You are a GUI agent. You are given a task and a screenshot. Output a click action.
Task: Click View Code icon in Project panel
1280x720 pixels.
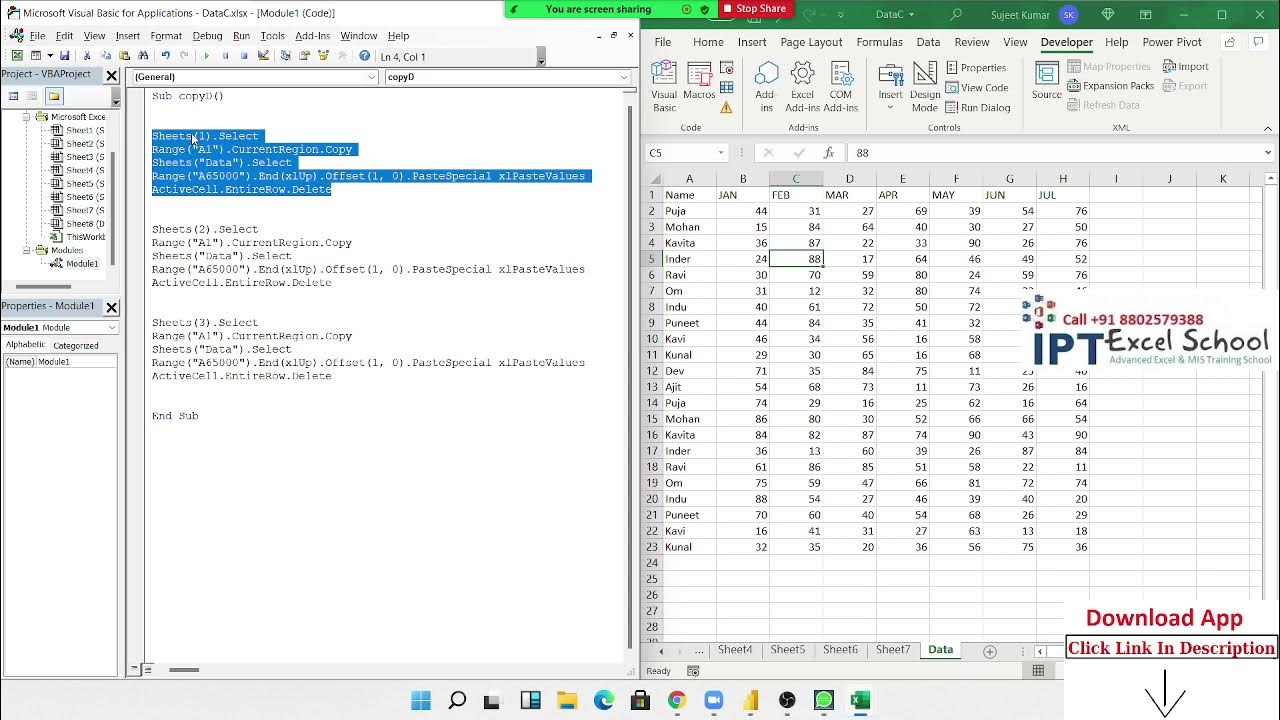[14, 96]
